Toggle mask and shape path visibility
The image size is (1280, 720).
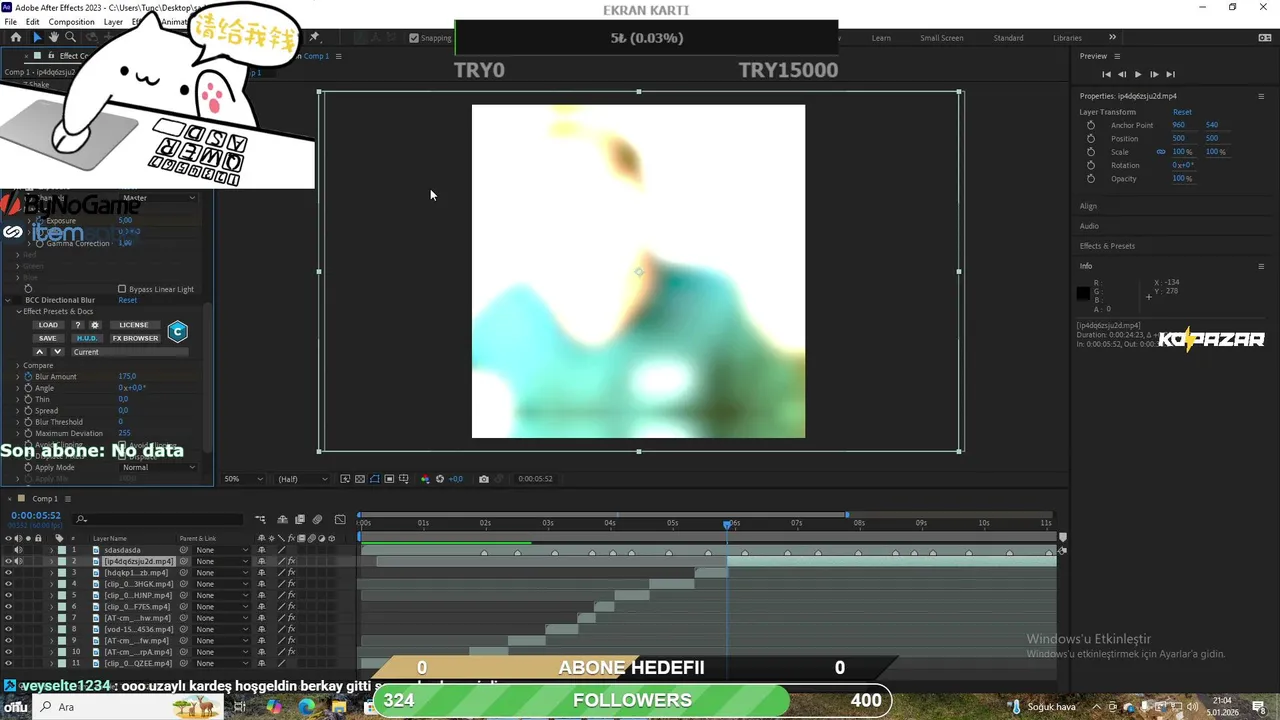(375, 479)
